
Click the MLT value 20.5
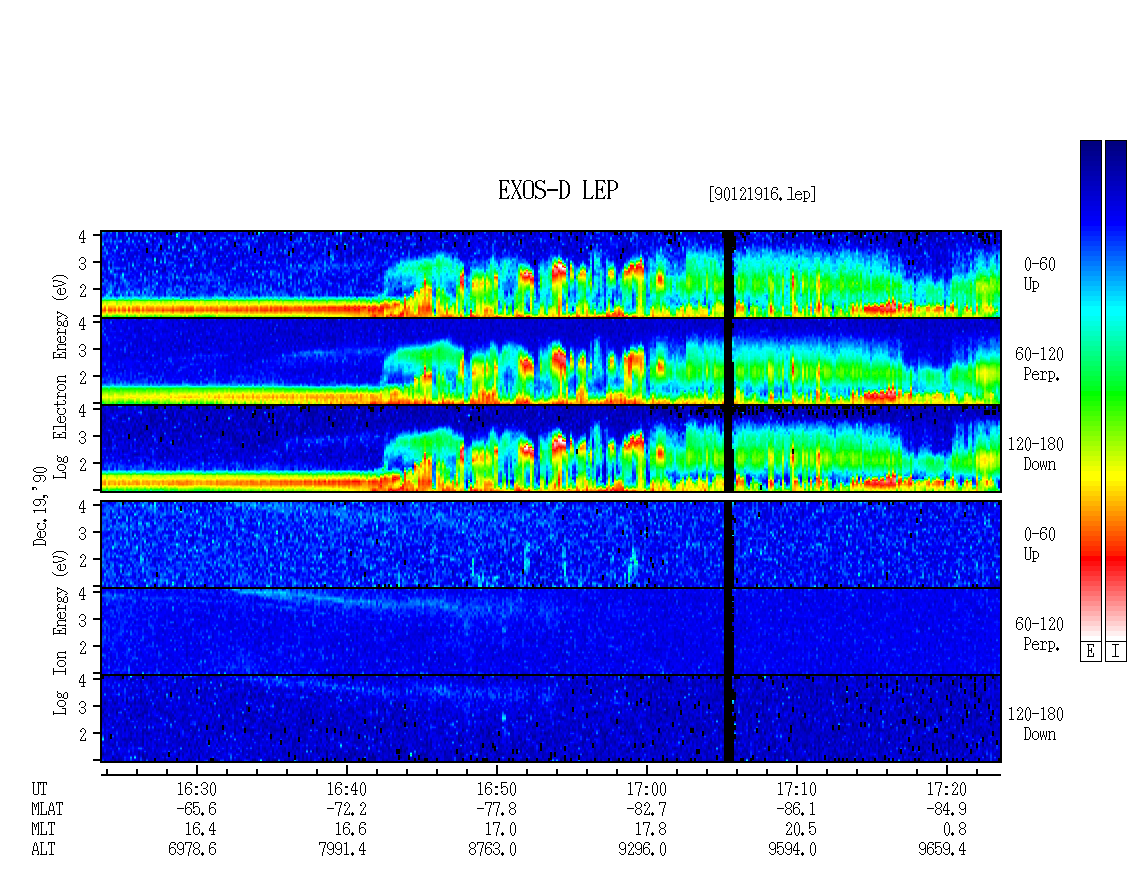[x=800, y=830]
